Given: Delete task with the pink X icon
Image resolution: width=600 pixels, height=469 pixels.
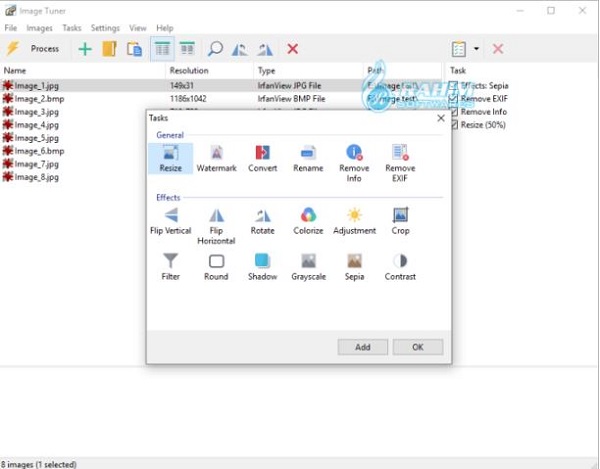Looking at the screenshot, I should point(498,49).
